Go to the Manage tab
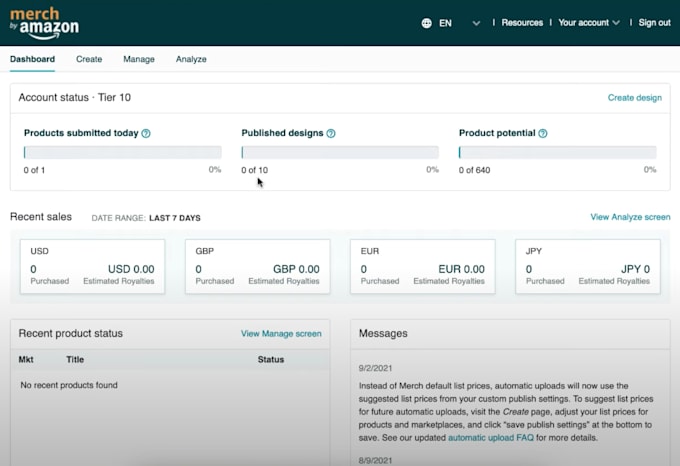Viewport: 680px width, 466px height. (139, 59)
